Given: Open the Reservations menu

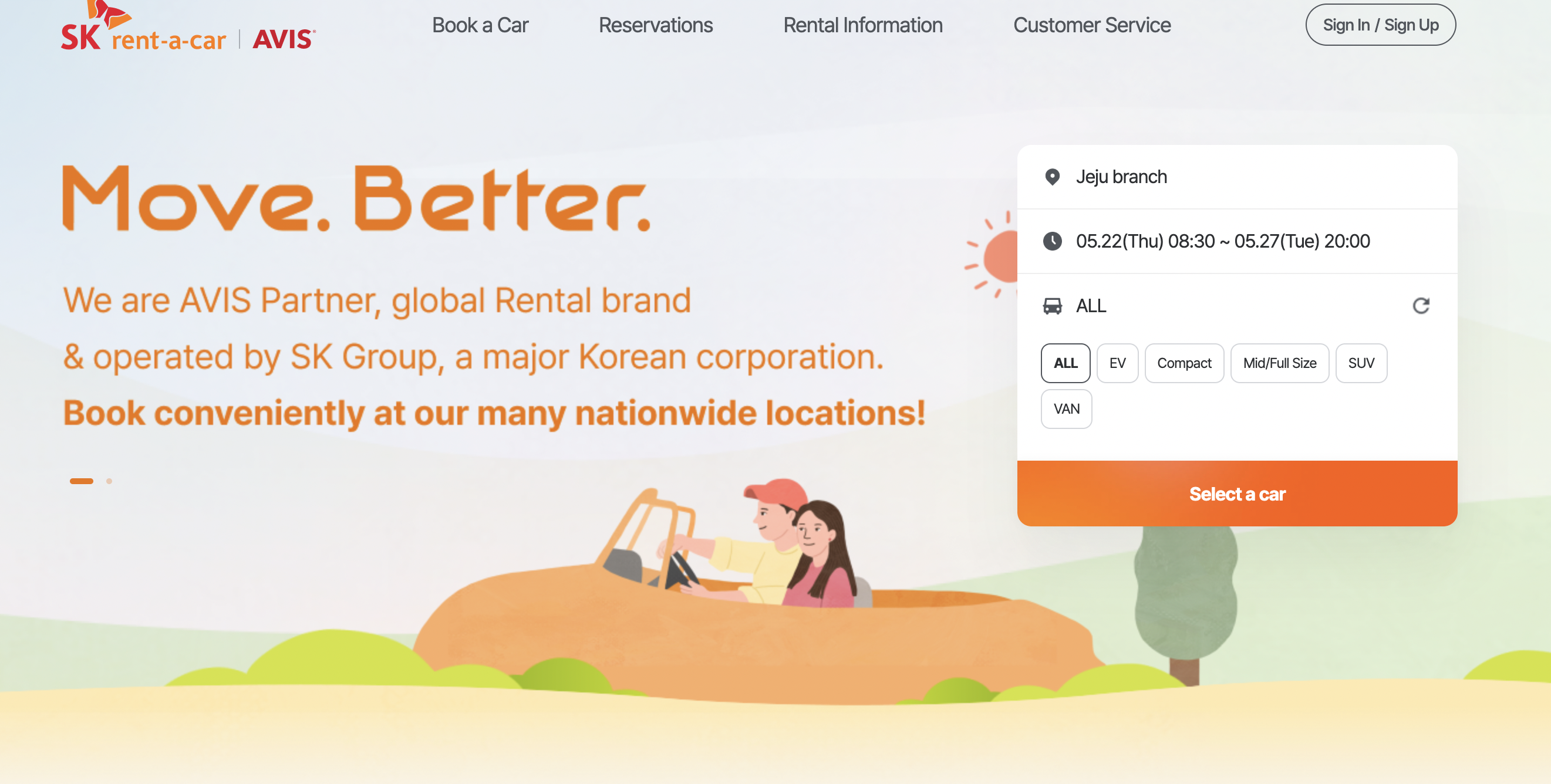Looking at the screenshot, I should coord(655,25).
